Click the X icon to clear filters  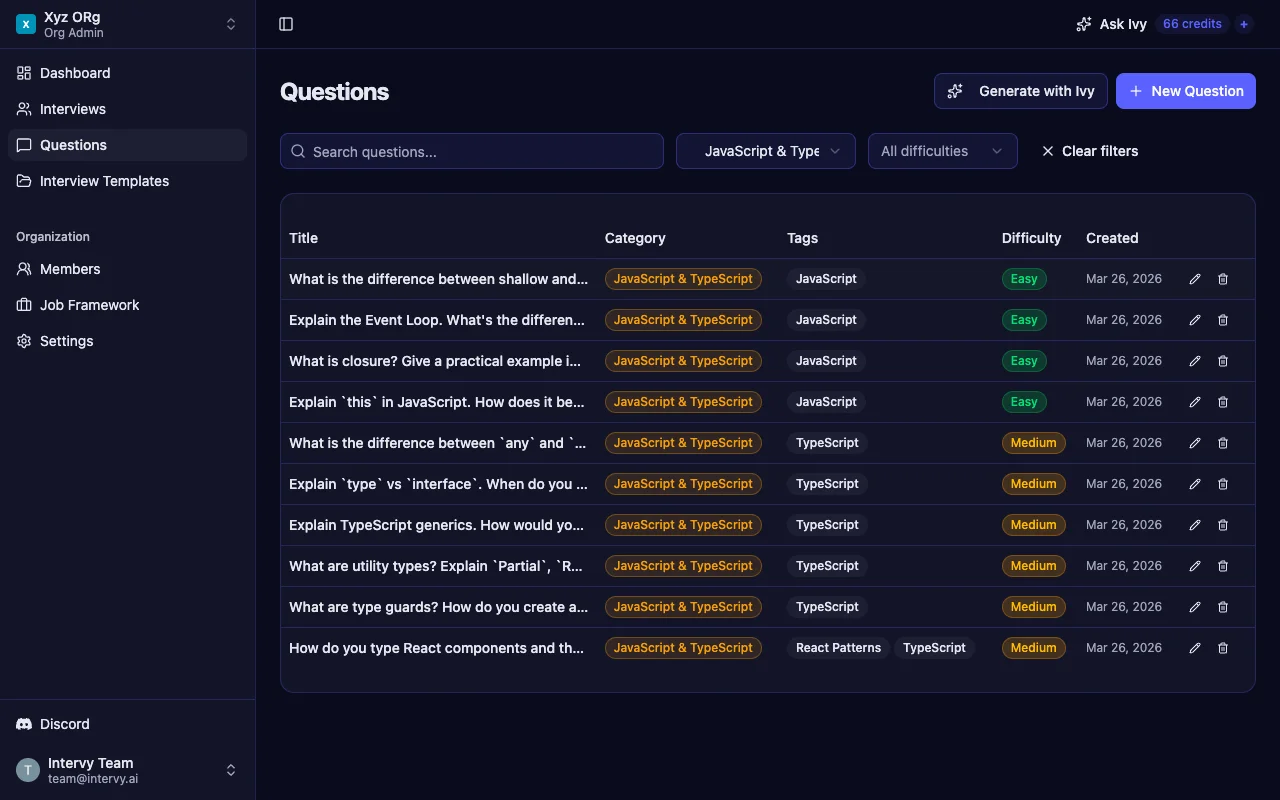pyautogui.click(x=1047, y=151)
